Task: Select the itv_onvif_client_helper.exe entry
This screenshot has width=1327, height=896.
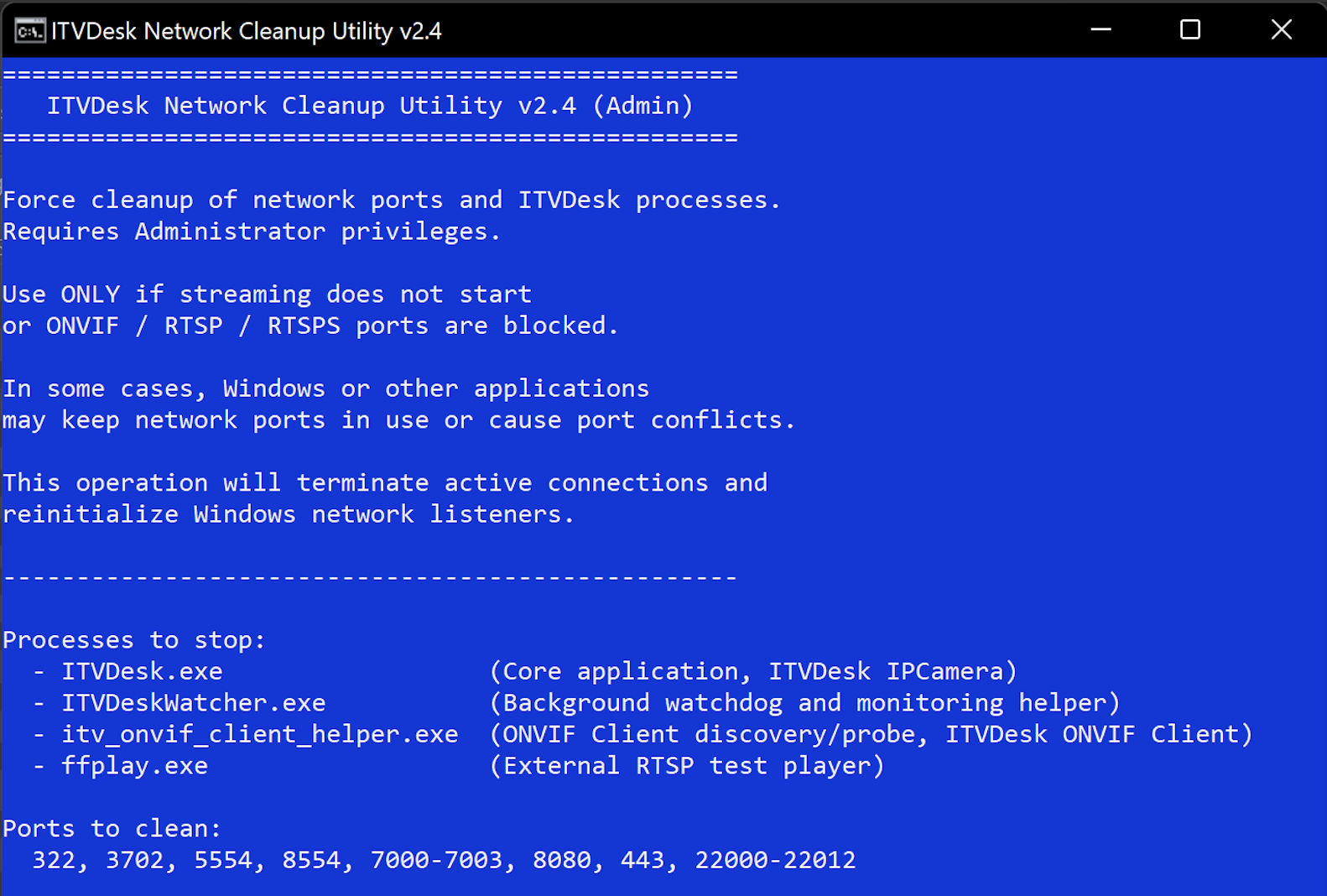Action: pos(259,734)
